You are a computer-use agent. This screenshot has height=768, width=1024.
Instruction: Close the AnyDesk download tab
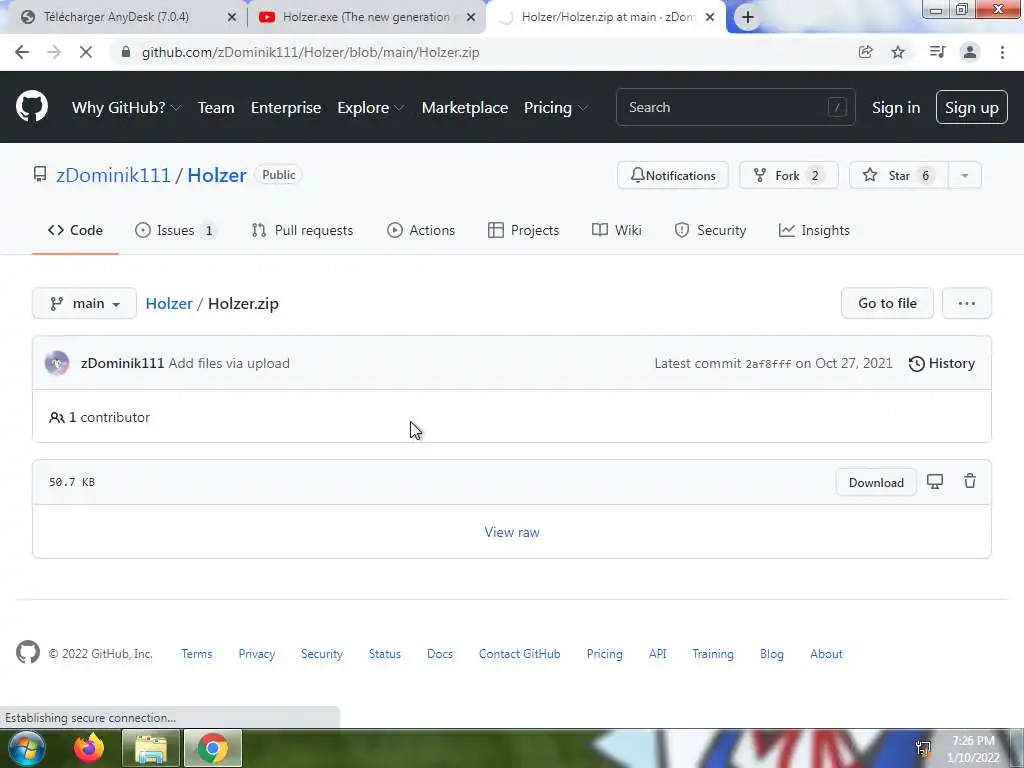[x=231, y=18]
